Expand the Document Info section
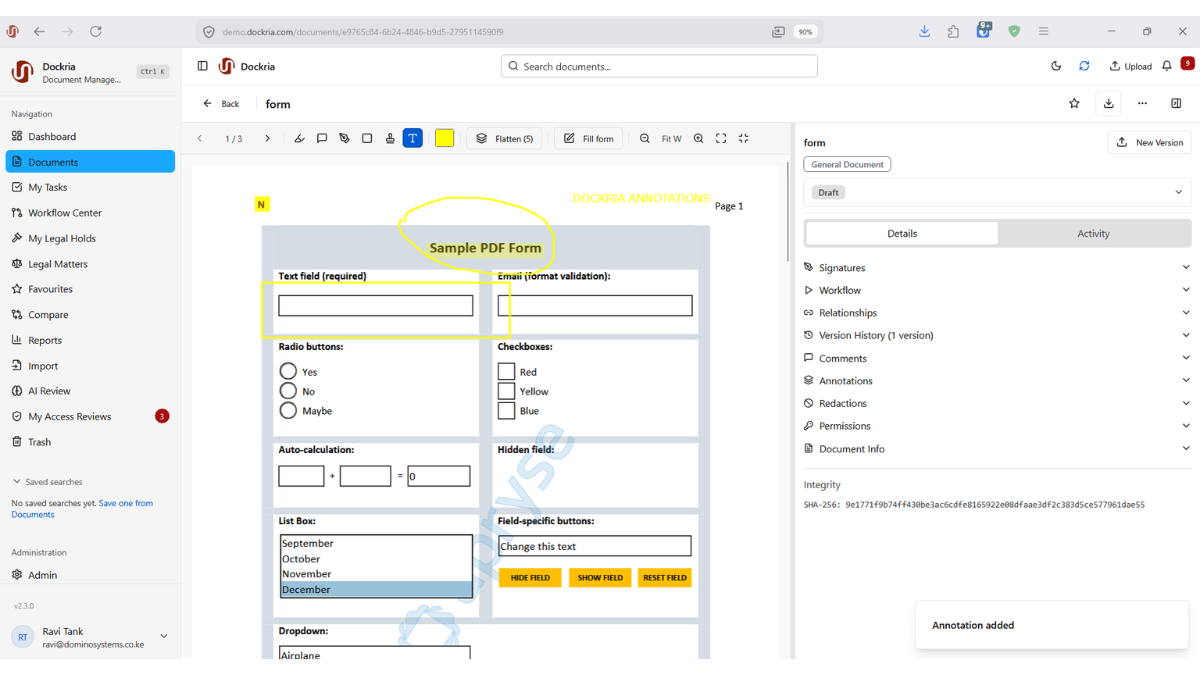This screenshot has width=1200, height=675. click(997, 449)
